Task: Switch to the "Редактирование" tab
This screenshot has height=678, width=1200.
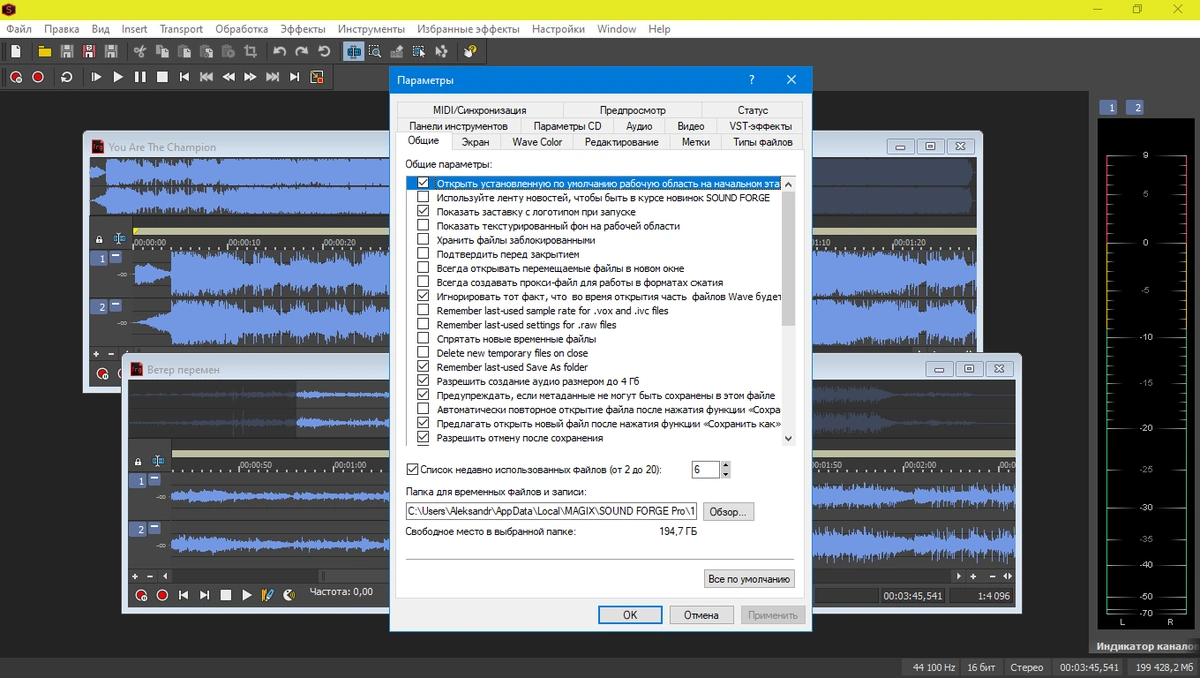Action: (621, 142)
